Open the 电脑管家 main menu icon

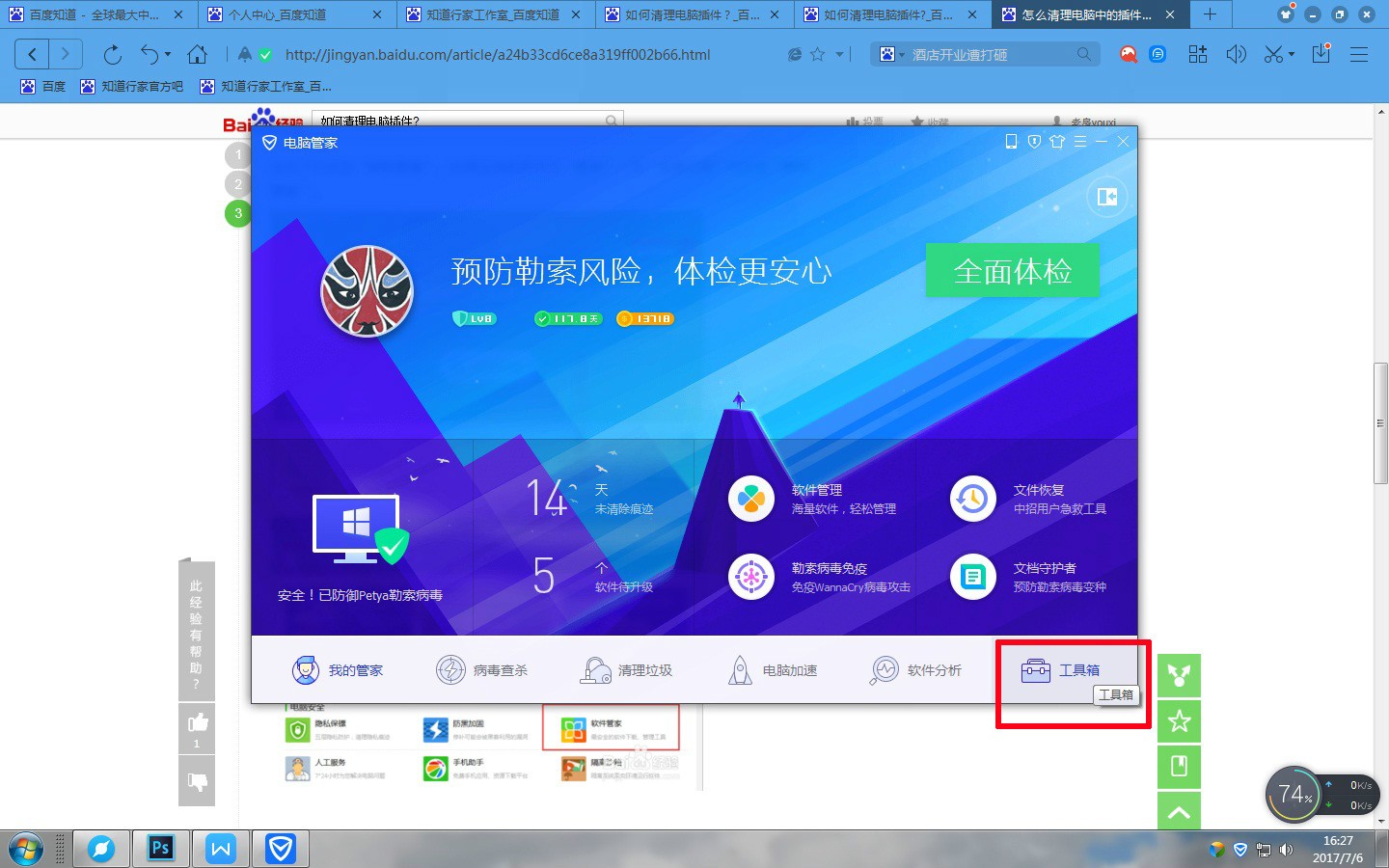pyautogui.click(x=1080, y=142)
